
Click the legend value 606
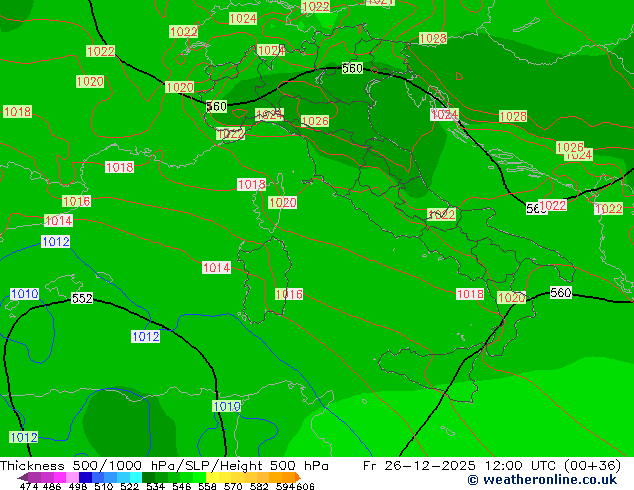click(x=305, y=486)
